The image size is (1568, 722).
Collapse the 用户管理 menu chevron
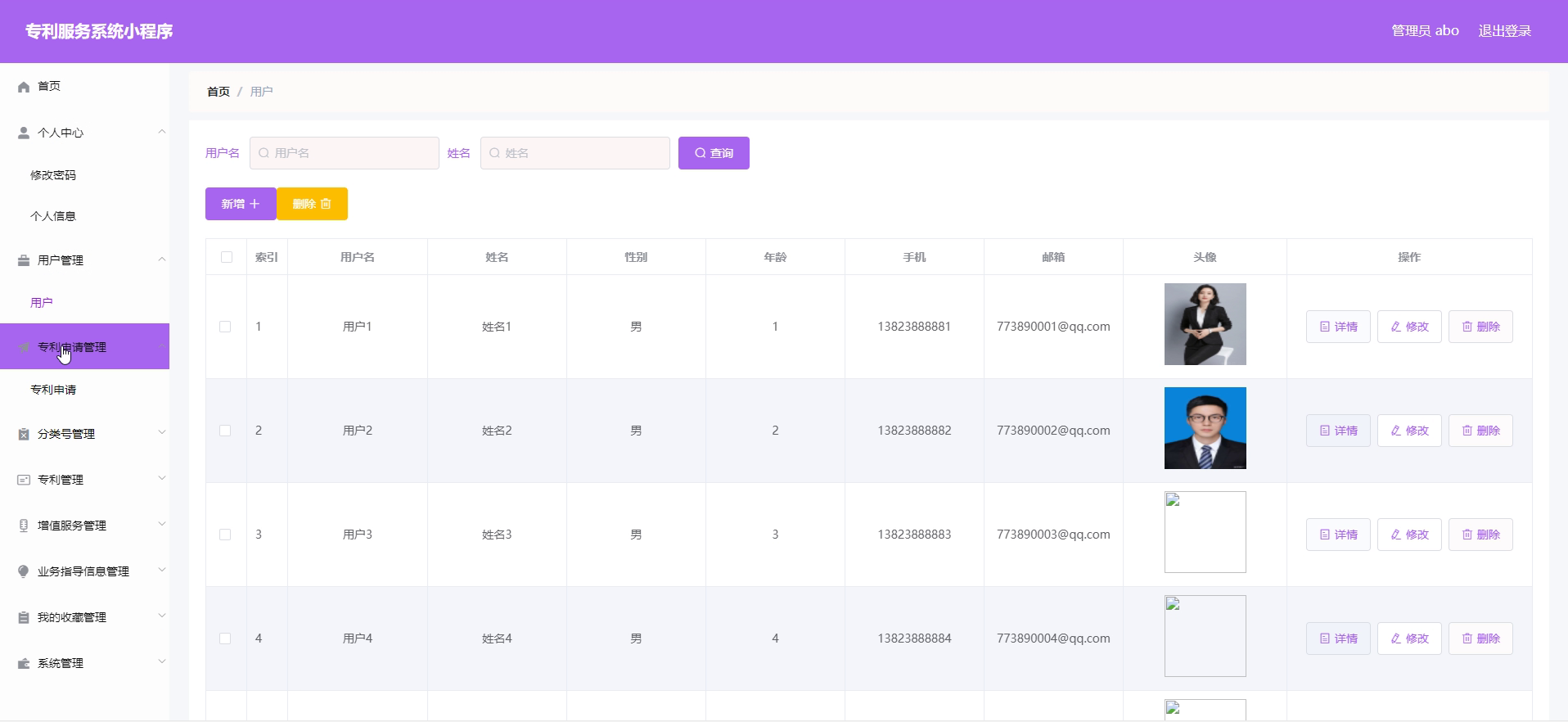(x=161, y=259)
